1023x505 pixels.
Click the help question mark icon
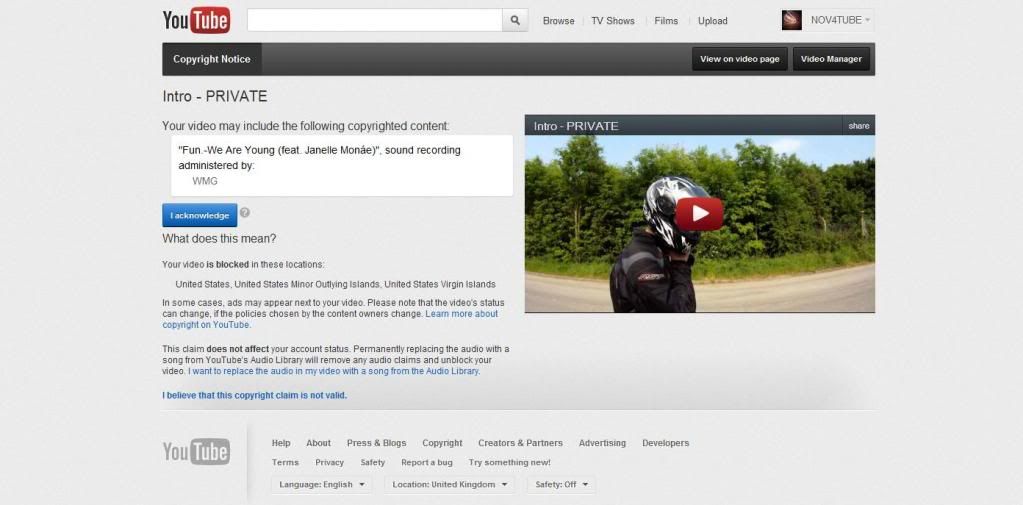[245, 213]
